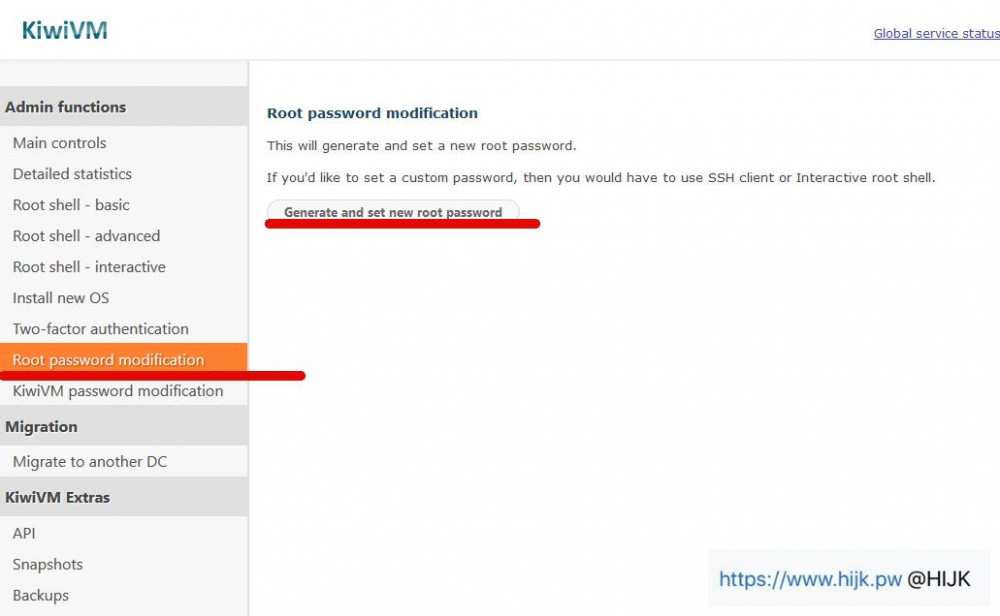The height and width of the screenshot is (616, 1000).
Task: Open Root shell - basic
Action: pos(71,205)
